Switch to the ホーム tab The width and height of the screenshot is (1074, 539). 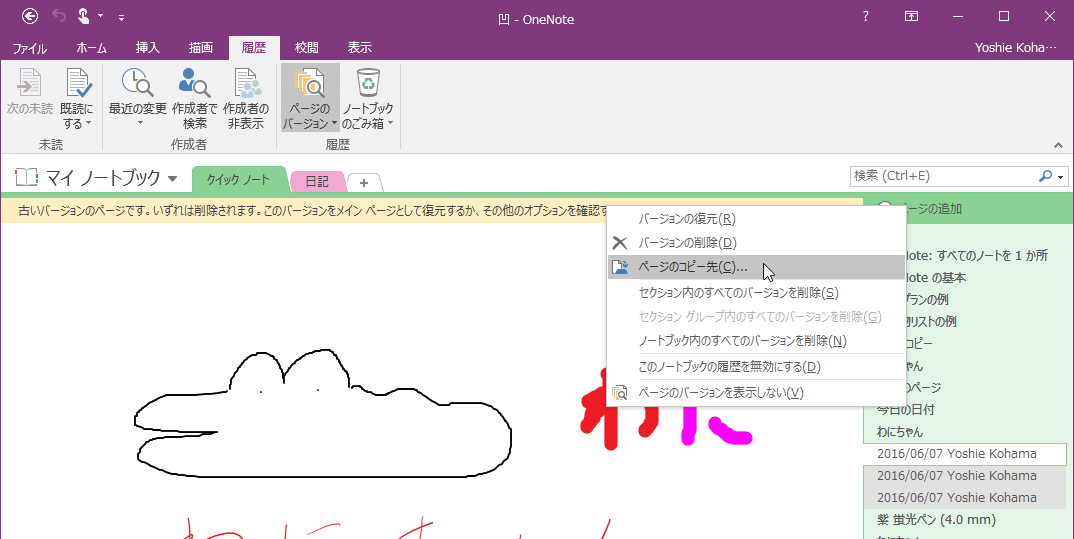[92, 47]
